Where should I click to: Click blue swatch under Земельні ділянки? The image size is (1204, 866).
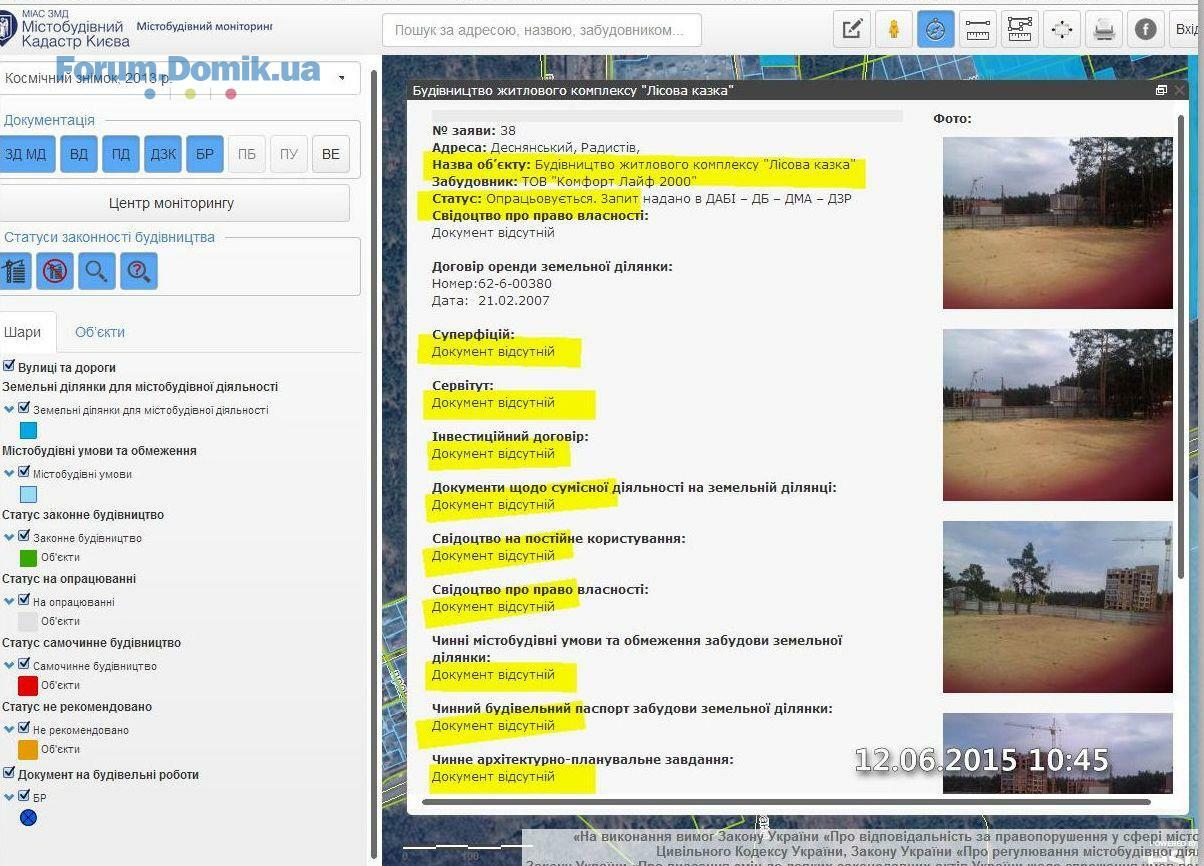29,430
